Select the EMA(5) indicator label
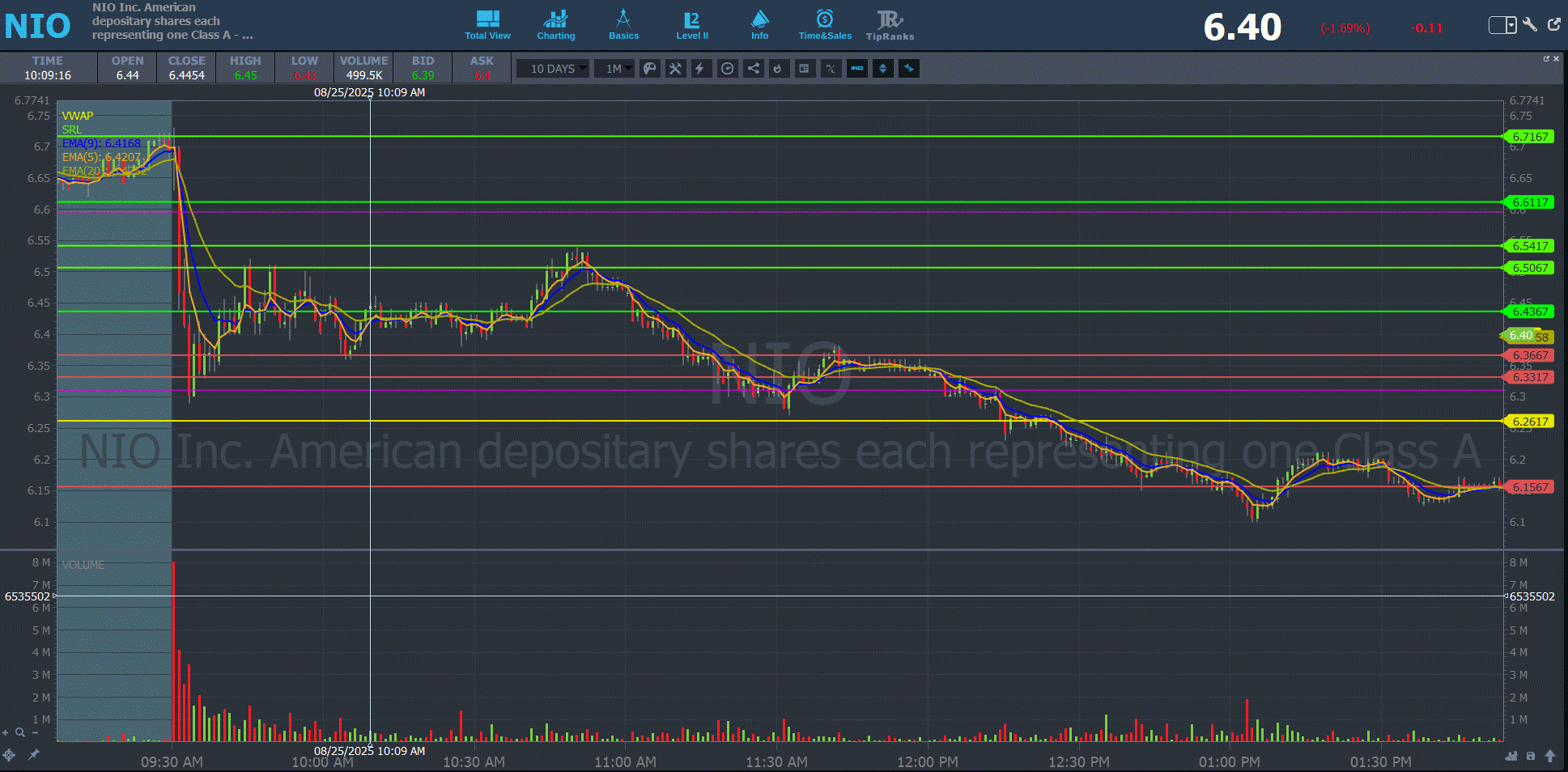Viewport: 1568px width, 772px height. [x=101, y=157]
